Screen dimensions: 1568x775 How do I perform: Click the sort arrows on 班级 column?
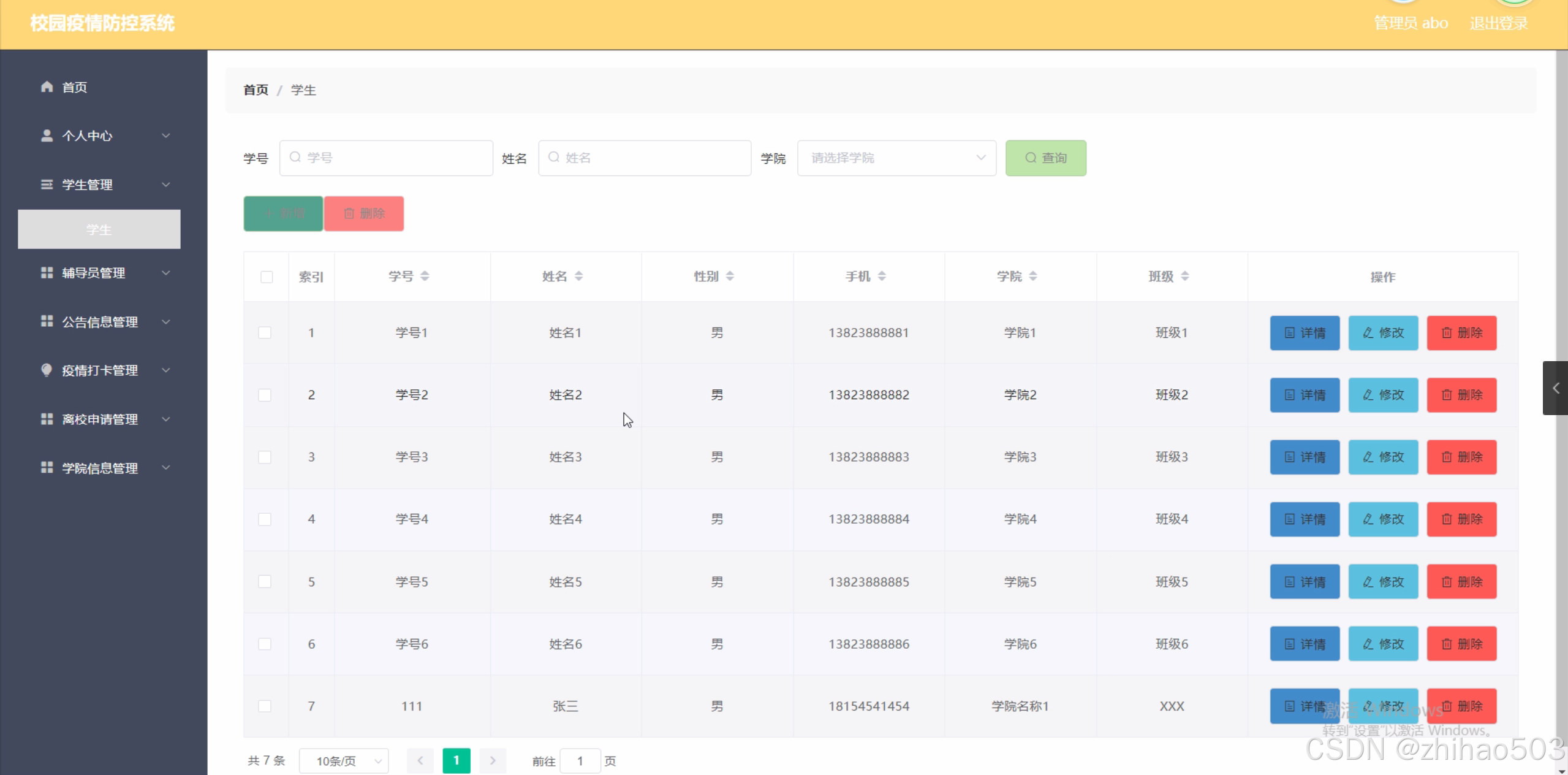(x=1184, y=277)
